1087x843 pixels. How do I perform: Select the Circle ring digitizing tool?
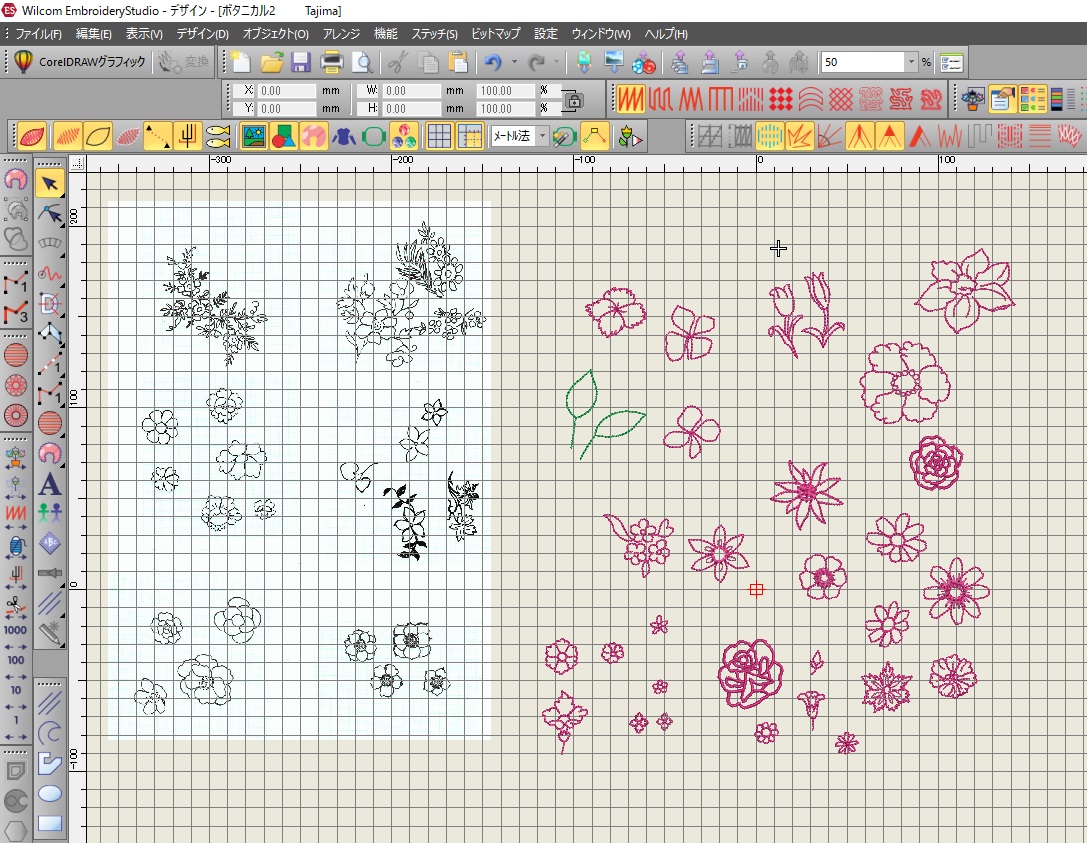tap(16, 416)
